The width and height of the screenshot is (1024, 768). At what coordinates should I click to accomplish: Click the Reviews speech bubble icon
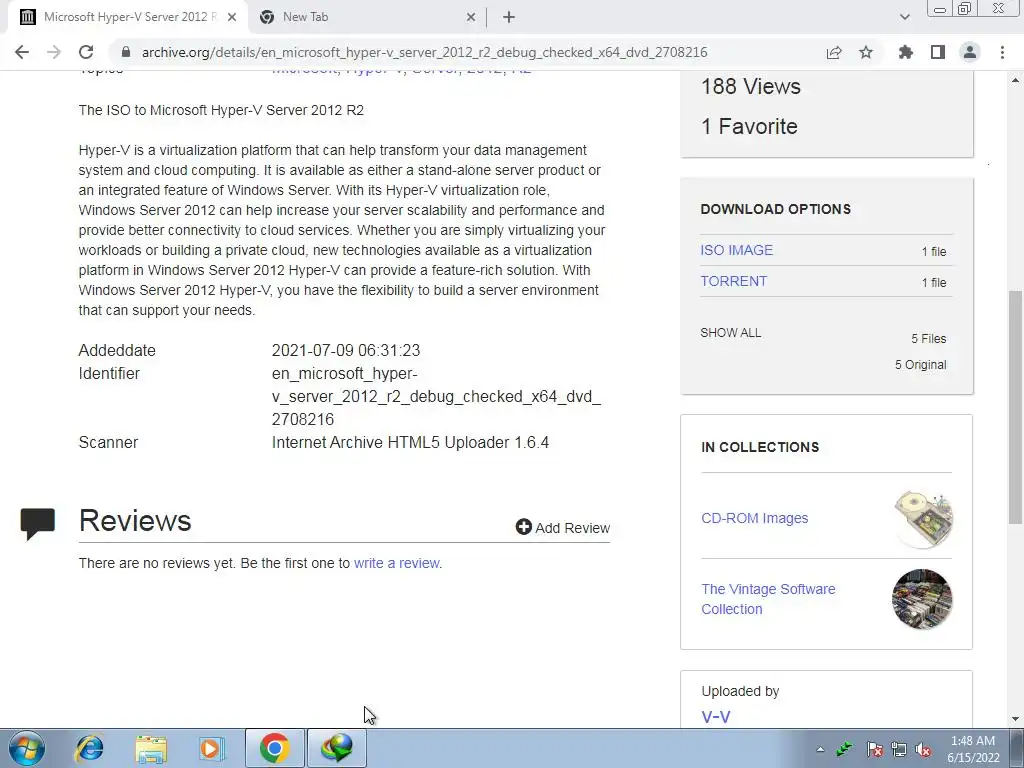(38, 524)
